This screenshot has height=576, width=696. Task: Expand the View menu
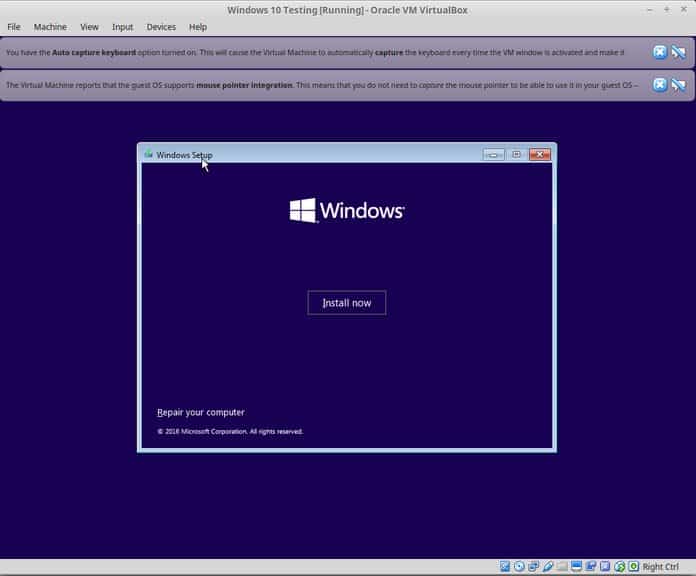89,27
